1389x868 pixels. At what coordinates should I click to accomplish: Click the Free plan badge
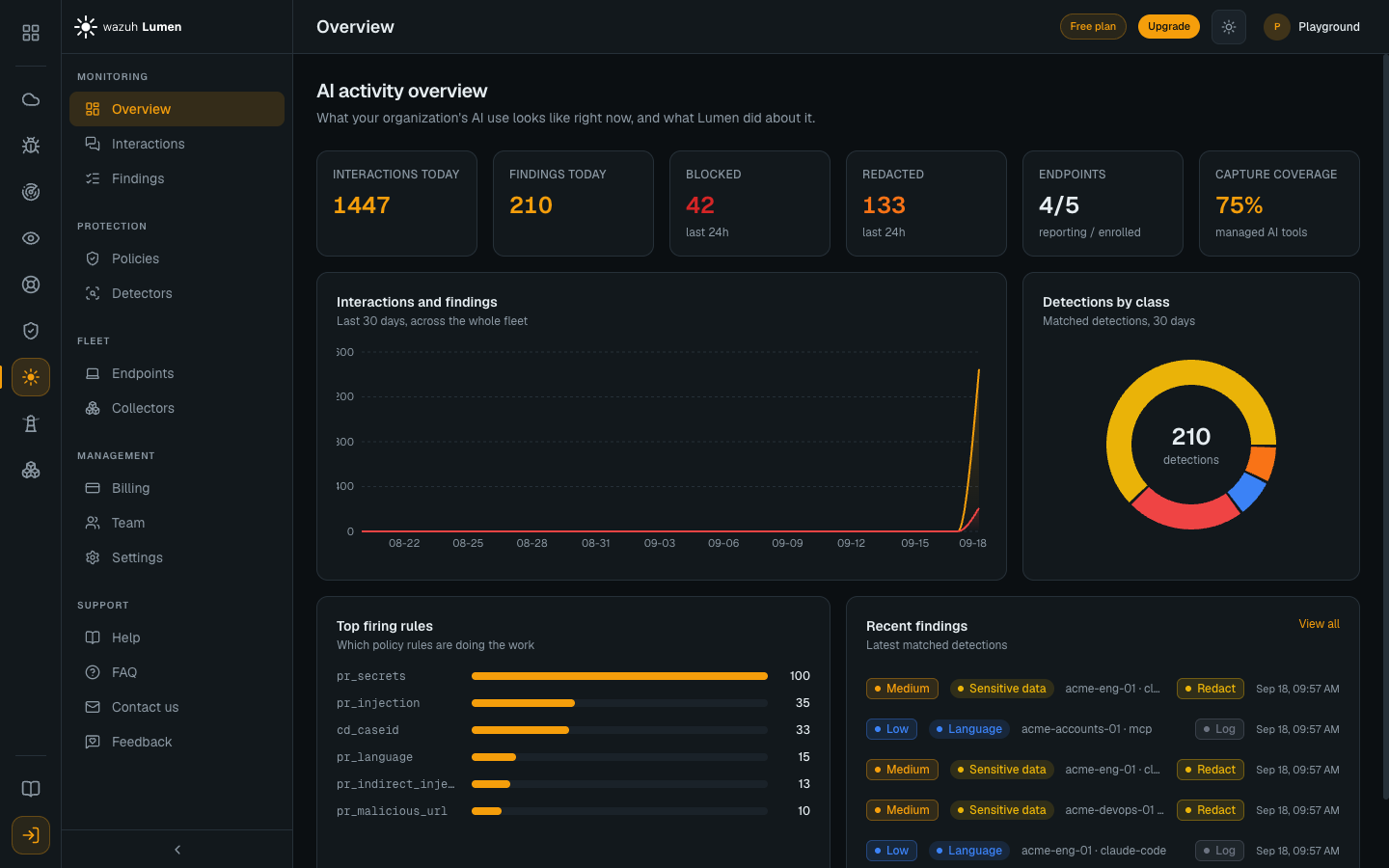[x=1093, y=27]
